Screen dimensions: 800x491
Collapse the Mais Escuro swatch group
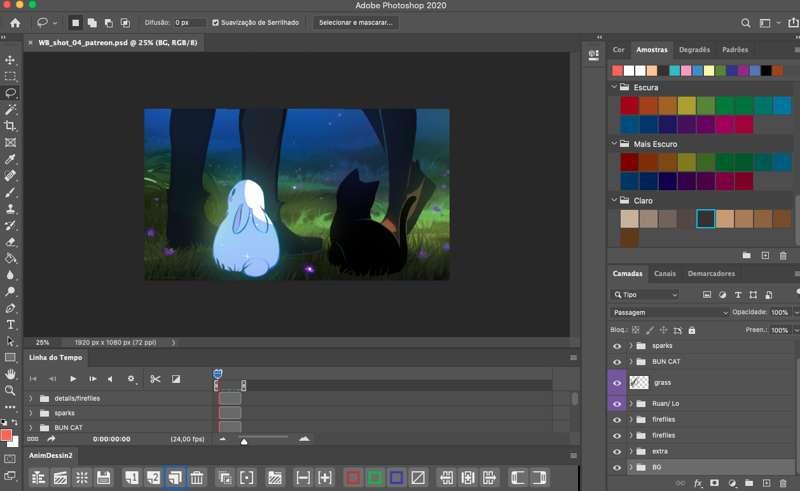(614, 144)
